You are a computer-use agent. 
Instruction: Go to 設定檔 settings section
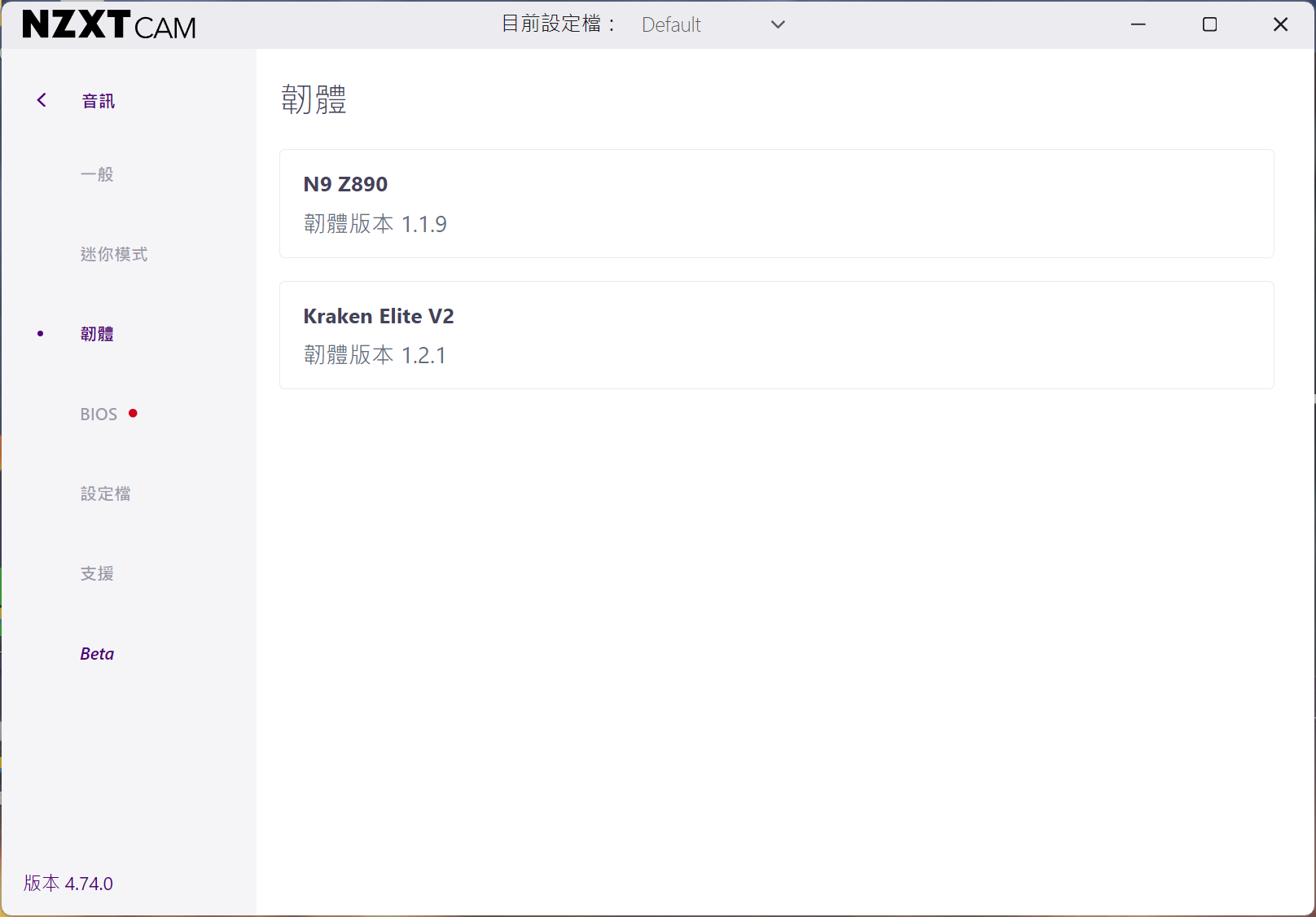point(105,494)
